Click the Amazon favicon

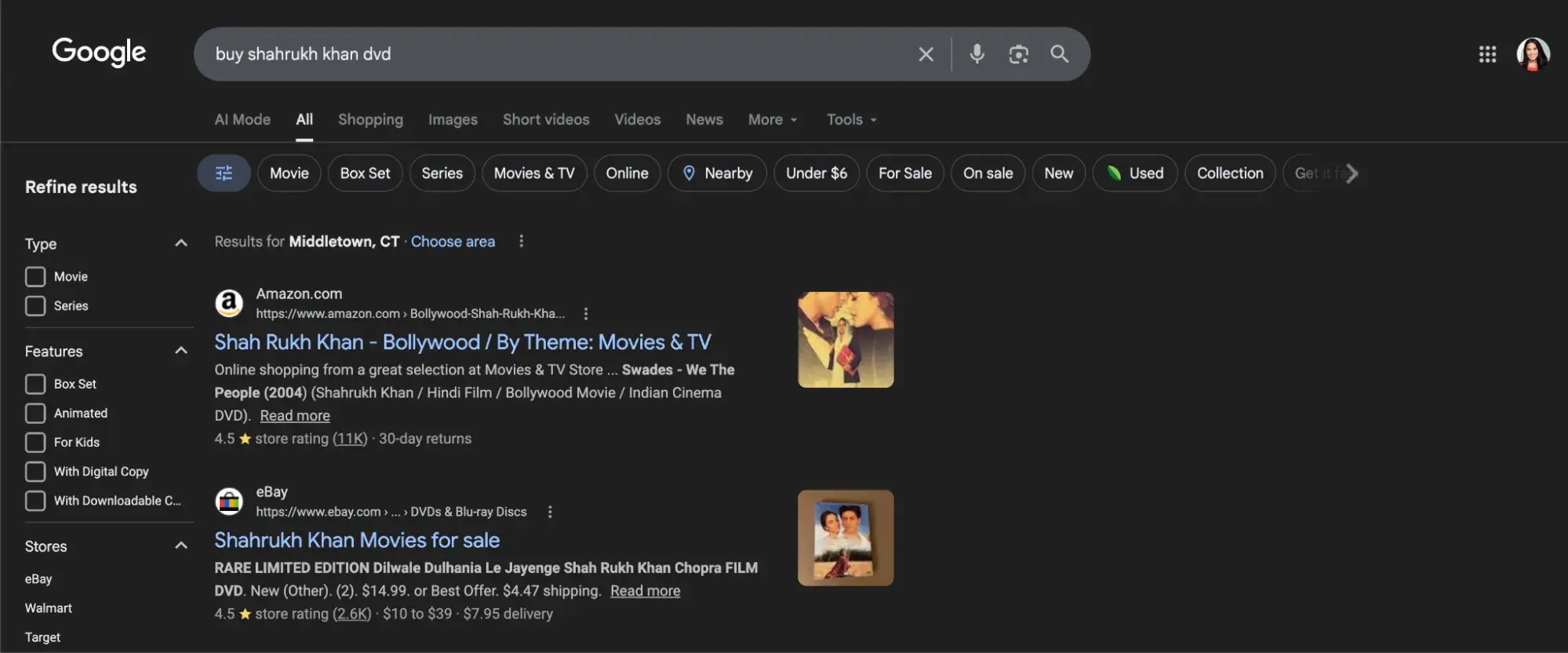point(229,303)
